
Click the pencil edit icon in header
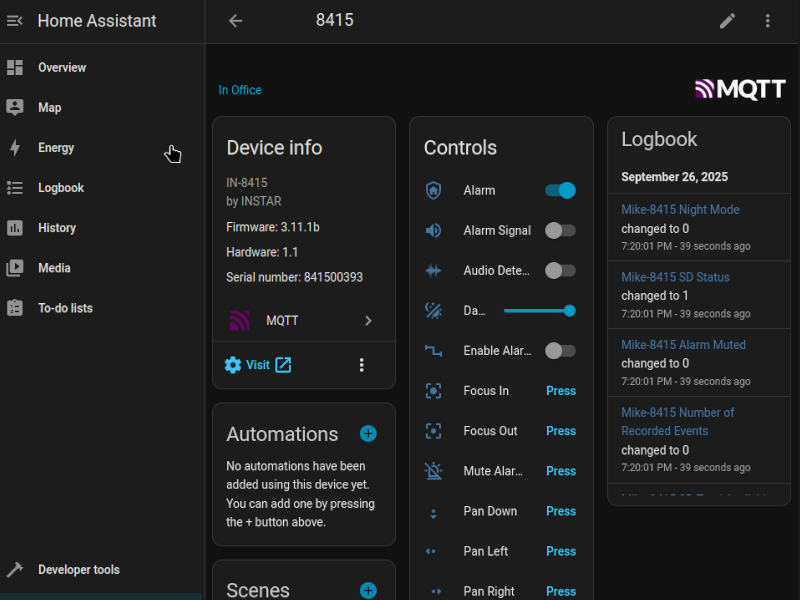[727, 21]
